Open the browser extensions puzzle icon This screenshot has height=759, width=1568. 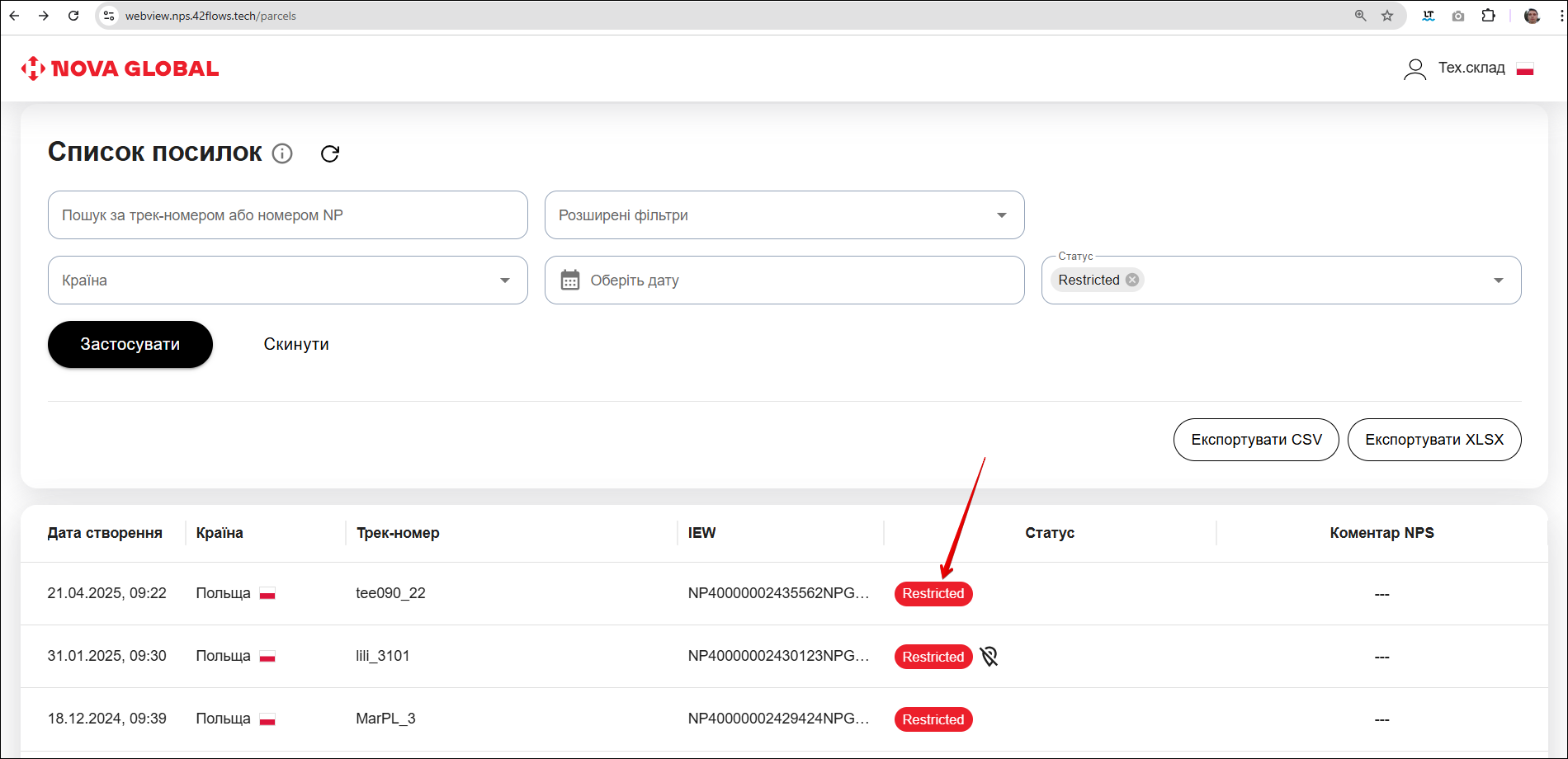pyautogui.click(x=1488, y=16)
